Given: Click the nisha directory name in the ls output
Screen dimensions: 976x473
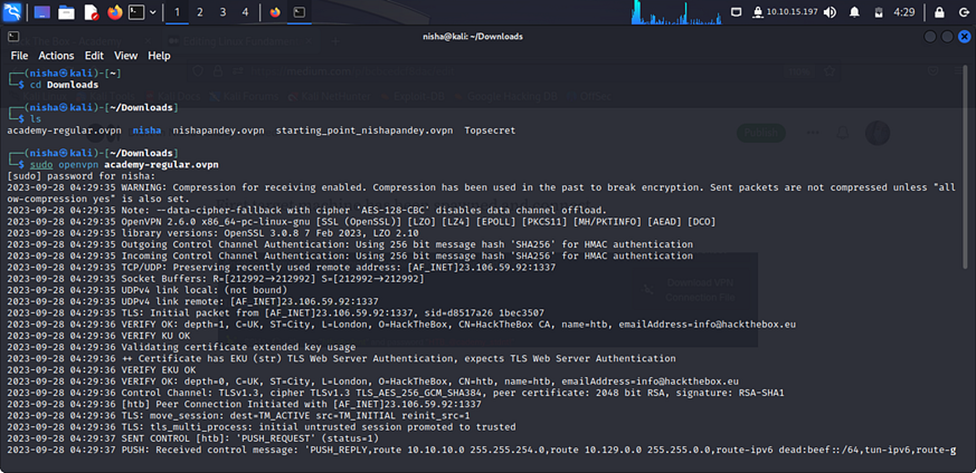Looking at the screenshot, I should point(147,130).
